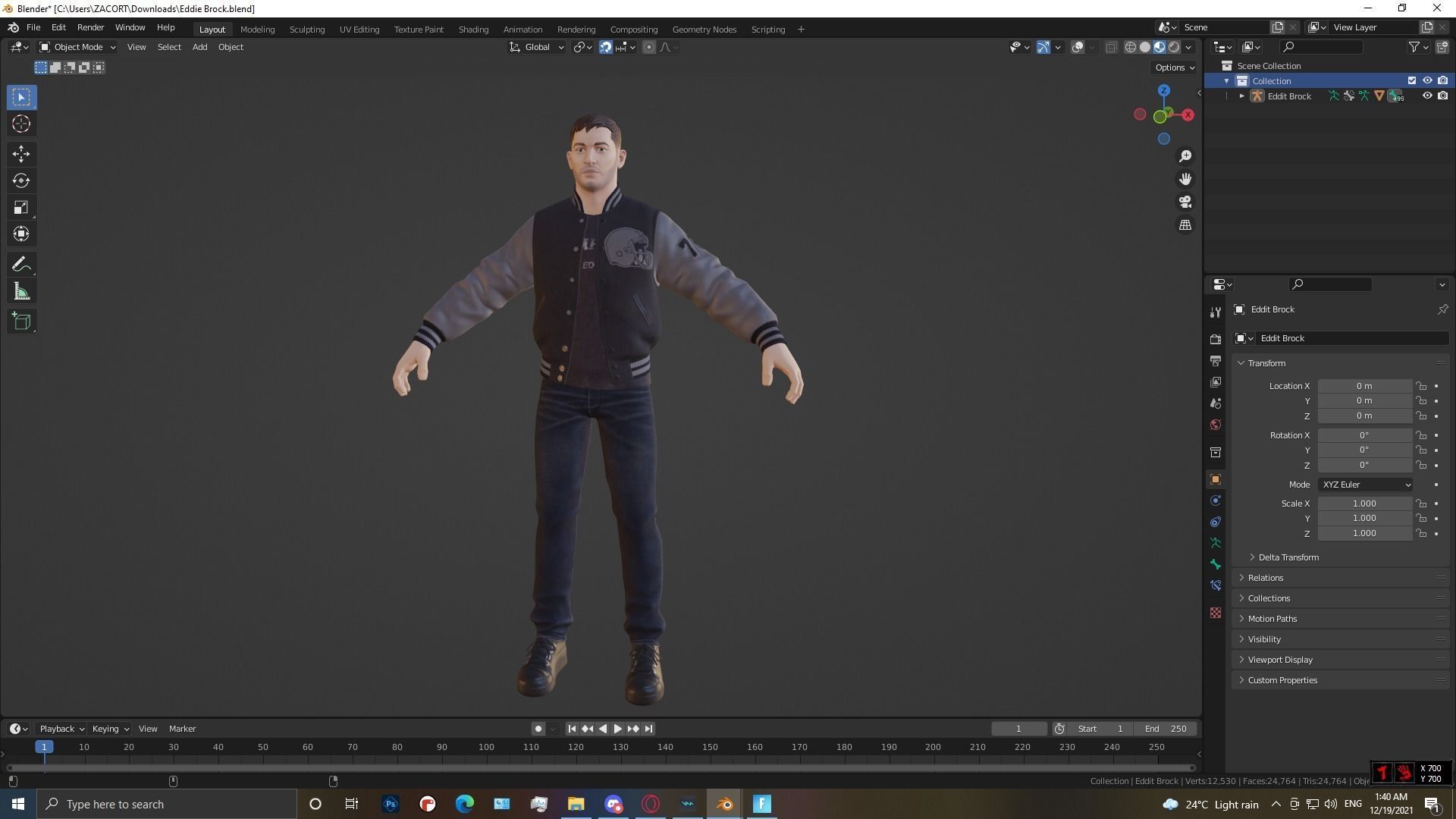Toggle the Collection exclude checkbox in the outliner

(x=1412, y=80)
